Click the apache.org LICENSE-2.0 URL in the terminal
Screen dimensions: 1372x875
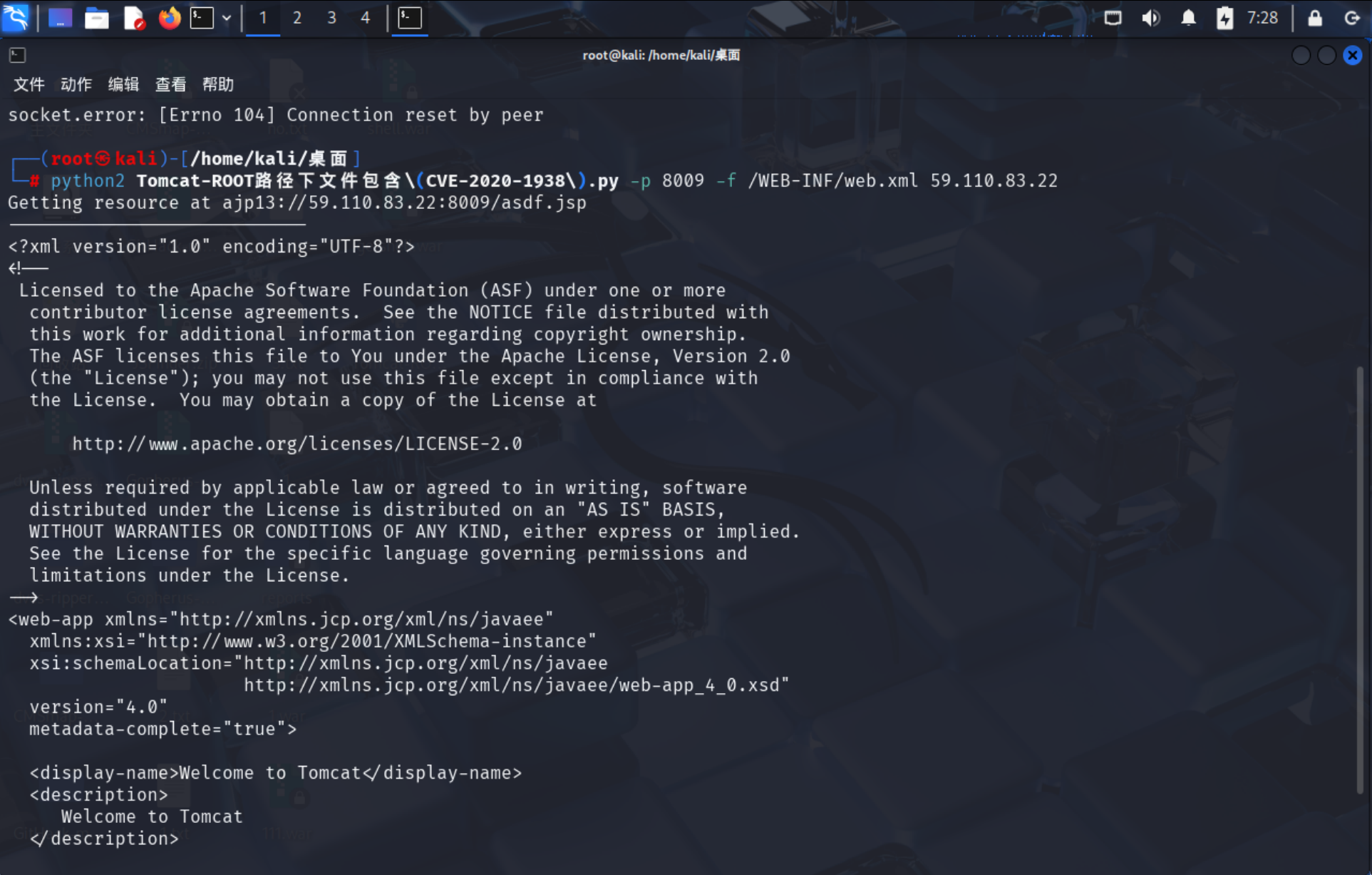[297, 444]
